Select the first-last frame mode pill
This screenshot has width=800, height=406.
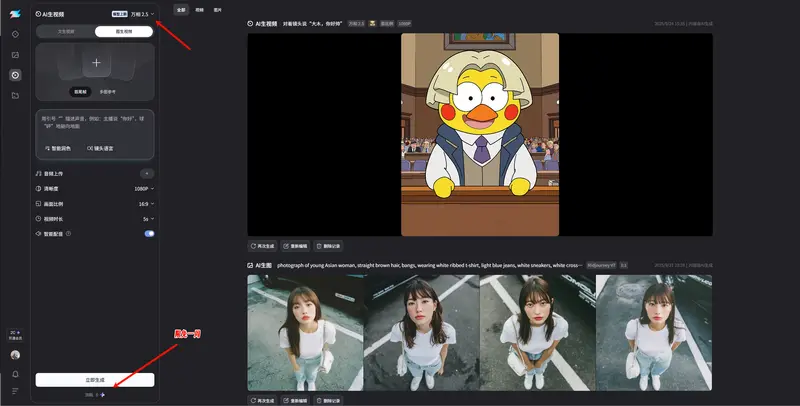point(80,92)
